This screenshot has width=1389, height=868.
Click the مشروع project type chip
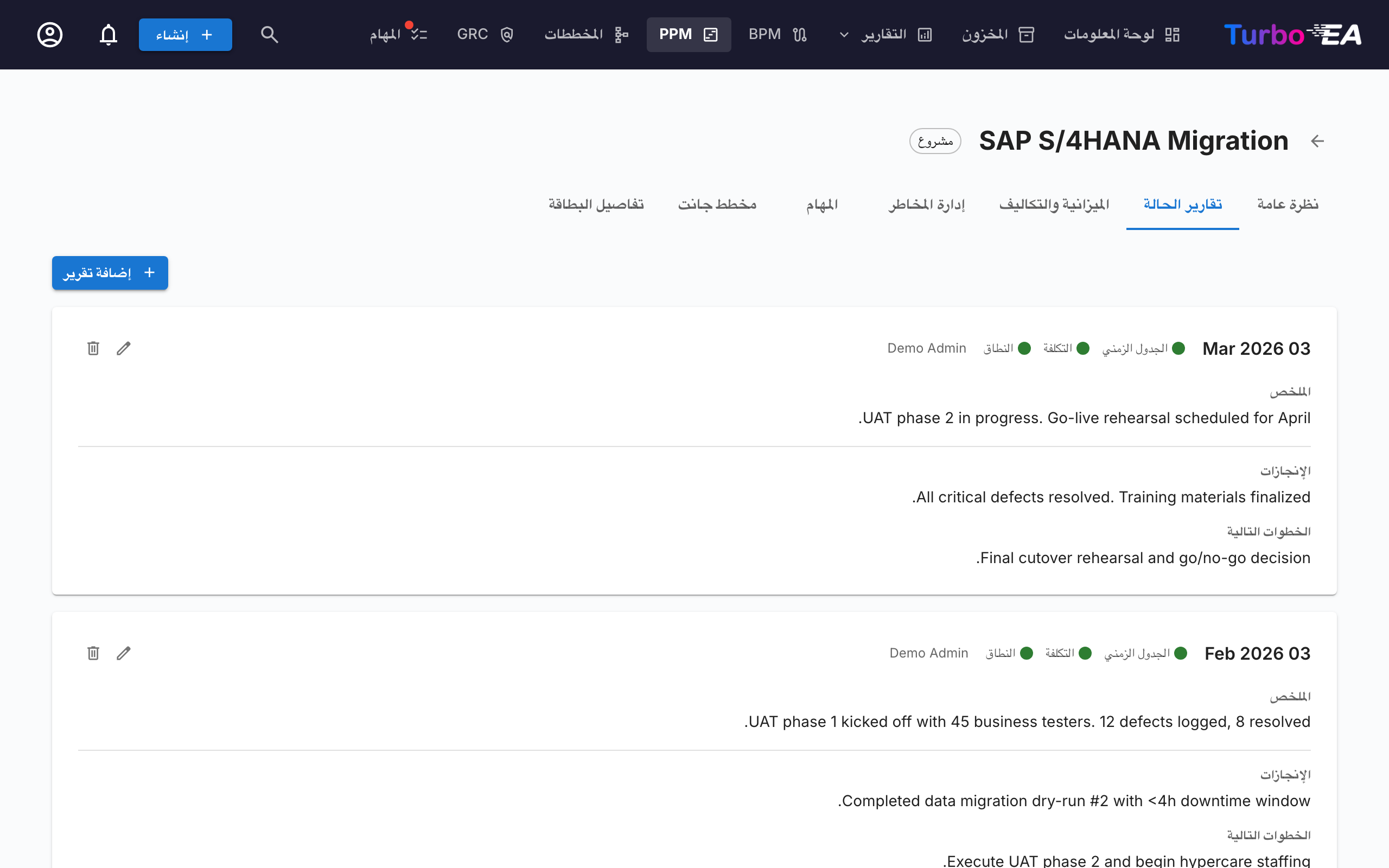pyautogui.click(x=935, y=141)
